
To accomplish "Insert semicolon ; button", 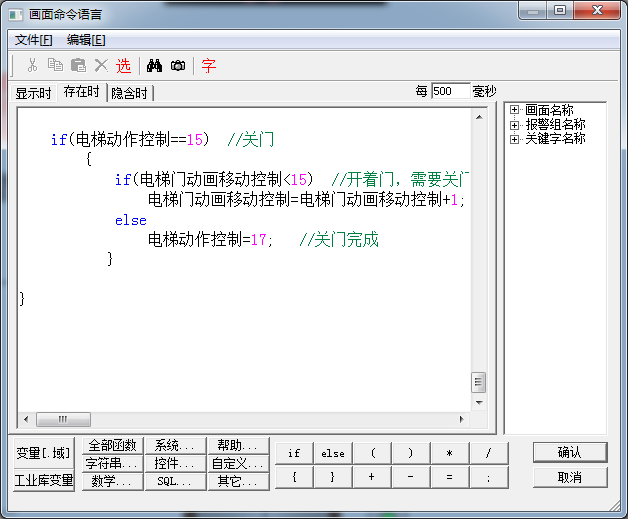I will [489, 477].
